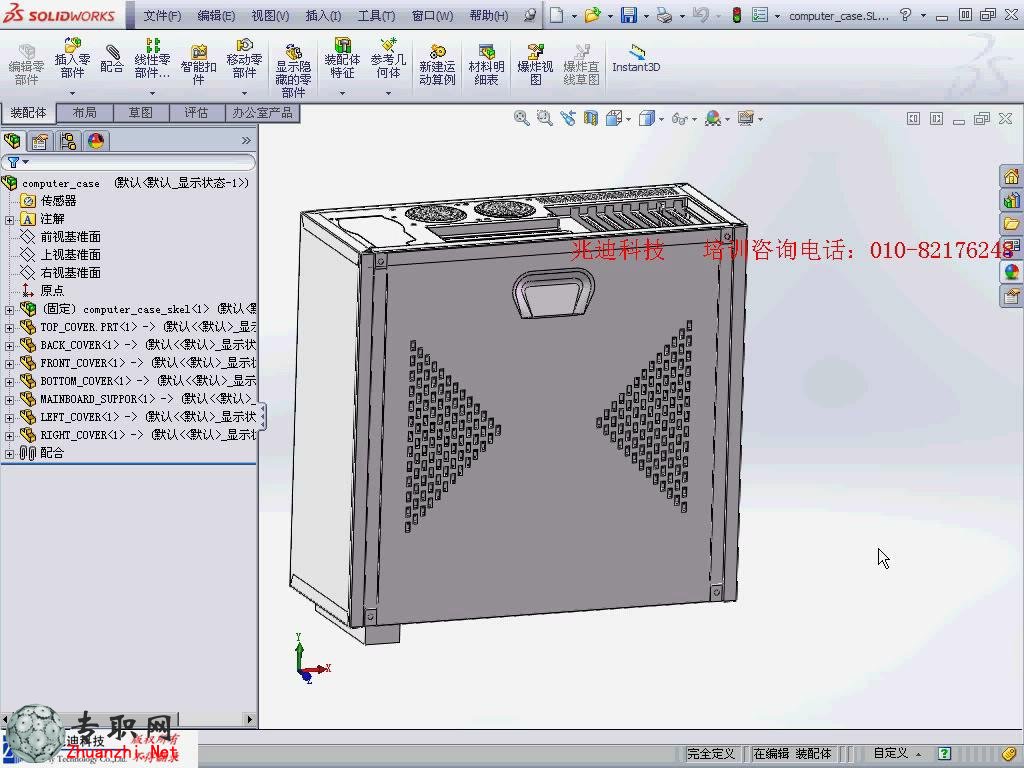Image resolution: width=1024 pixels, height=768 pixels.
Task: Open SolidWorks Resources home icon
Action: click(x=1011, y=176)
